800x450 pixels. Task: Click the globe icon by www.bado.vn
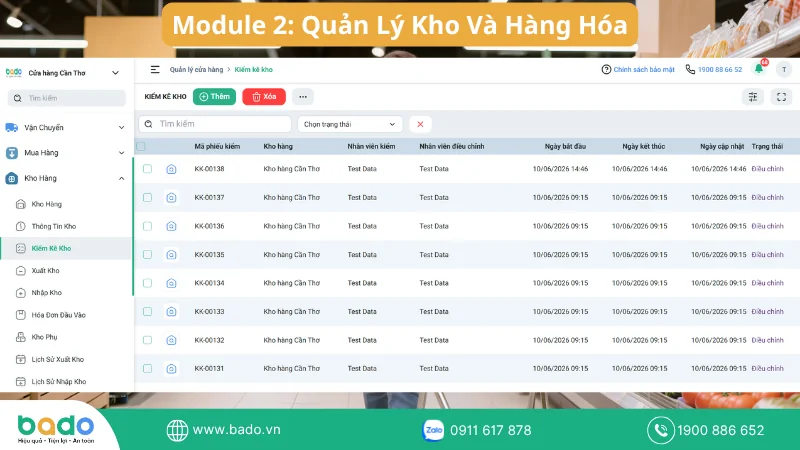click(177, 430)
